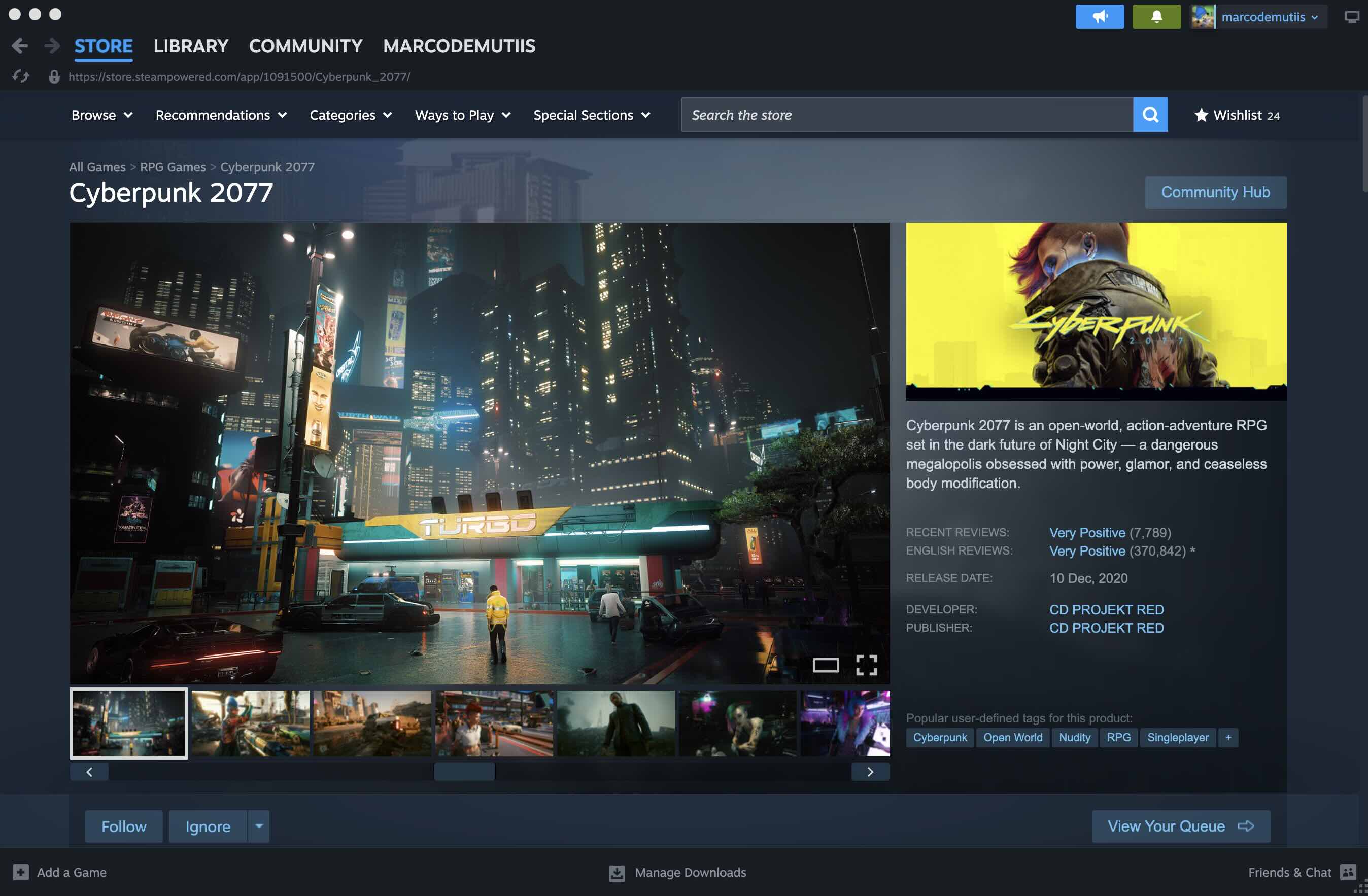Click the magnifier search button
Screen dimensions: 1368x896
point(1150,115)
